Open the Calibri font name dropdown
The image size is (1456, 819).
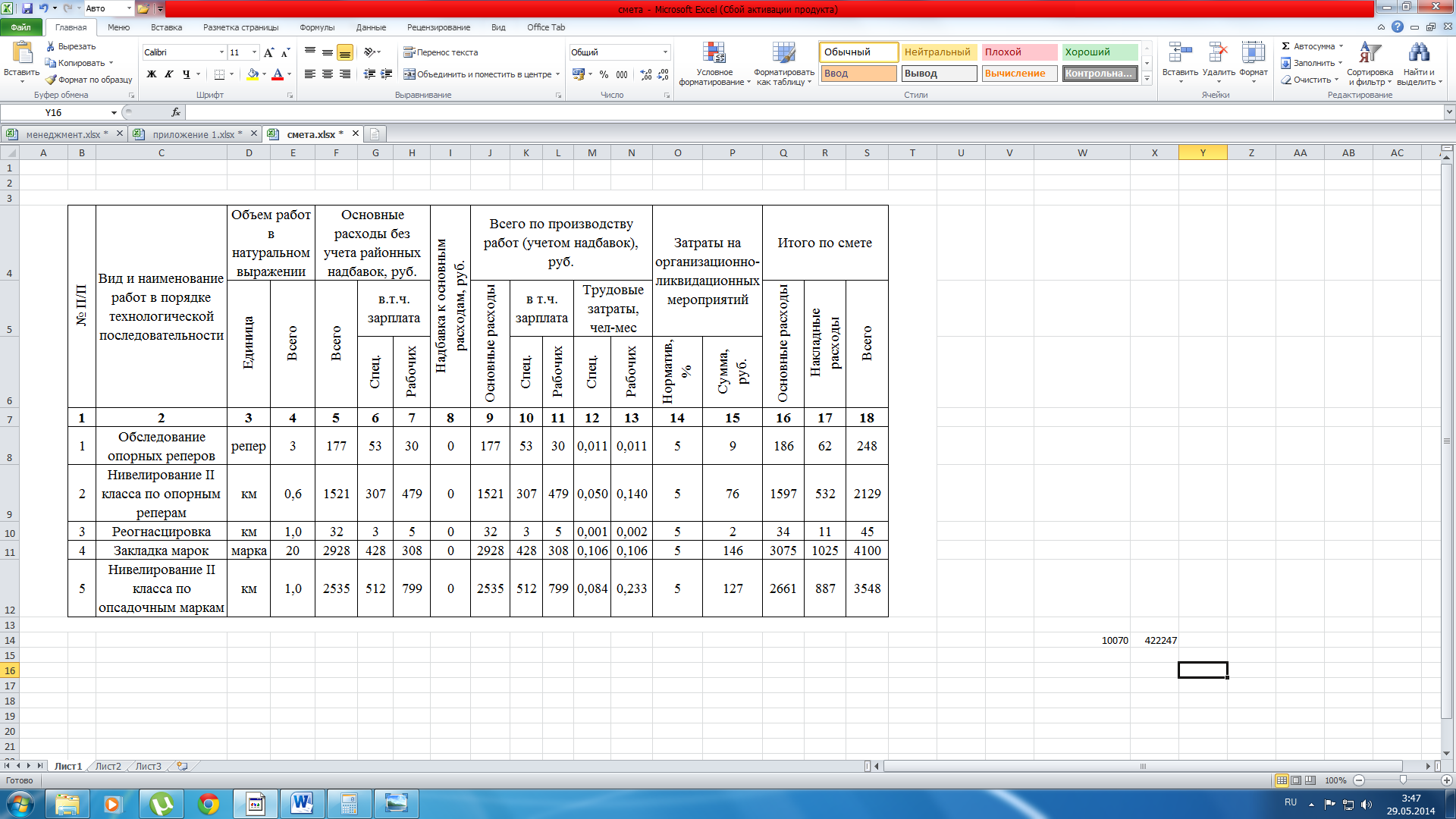coord(221,52)
